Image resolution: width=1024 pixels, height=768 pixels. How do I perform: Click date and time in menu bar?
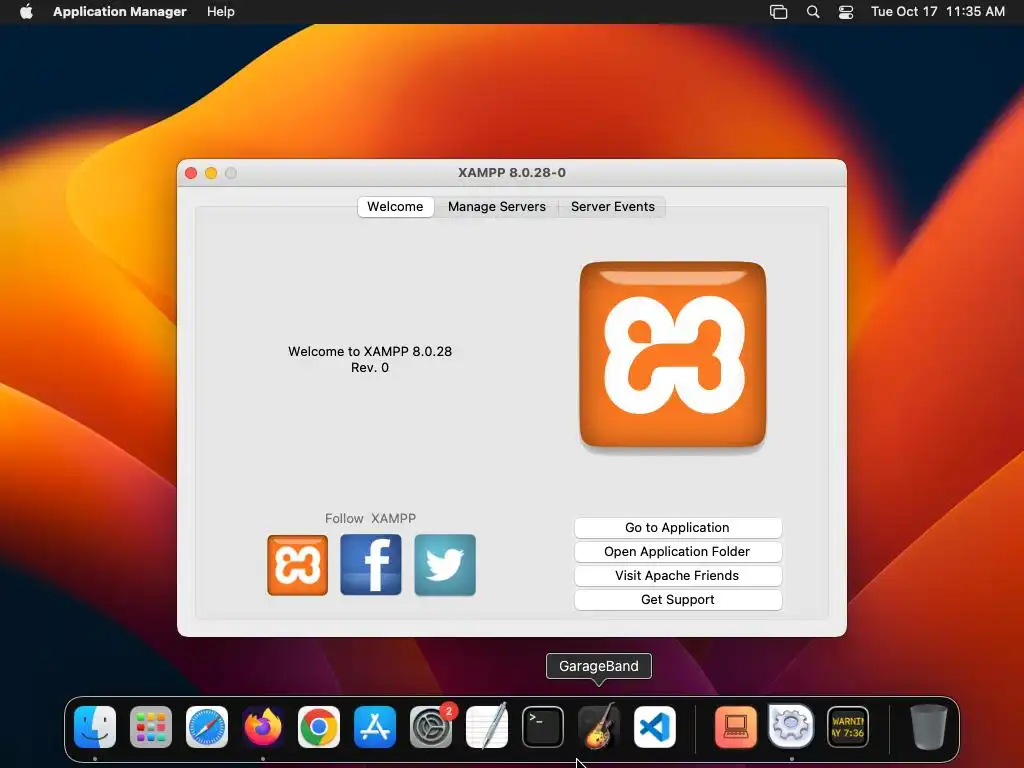(938, 12)
